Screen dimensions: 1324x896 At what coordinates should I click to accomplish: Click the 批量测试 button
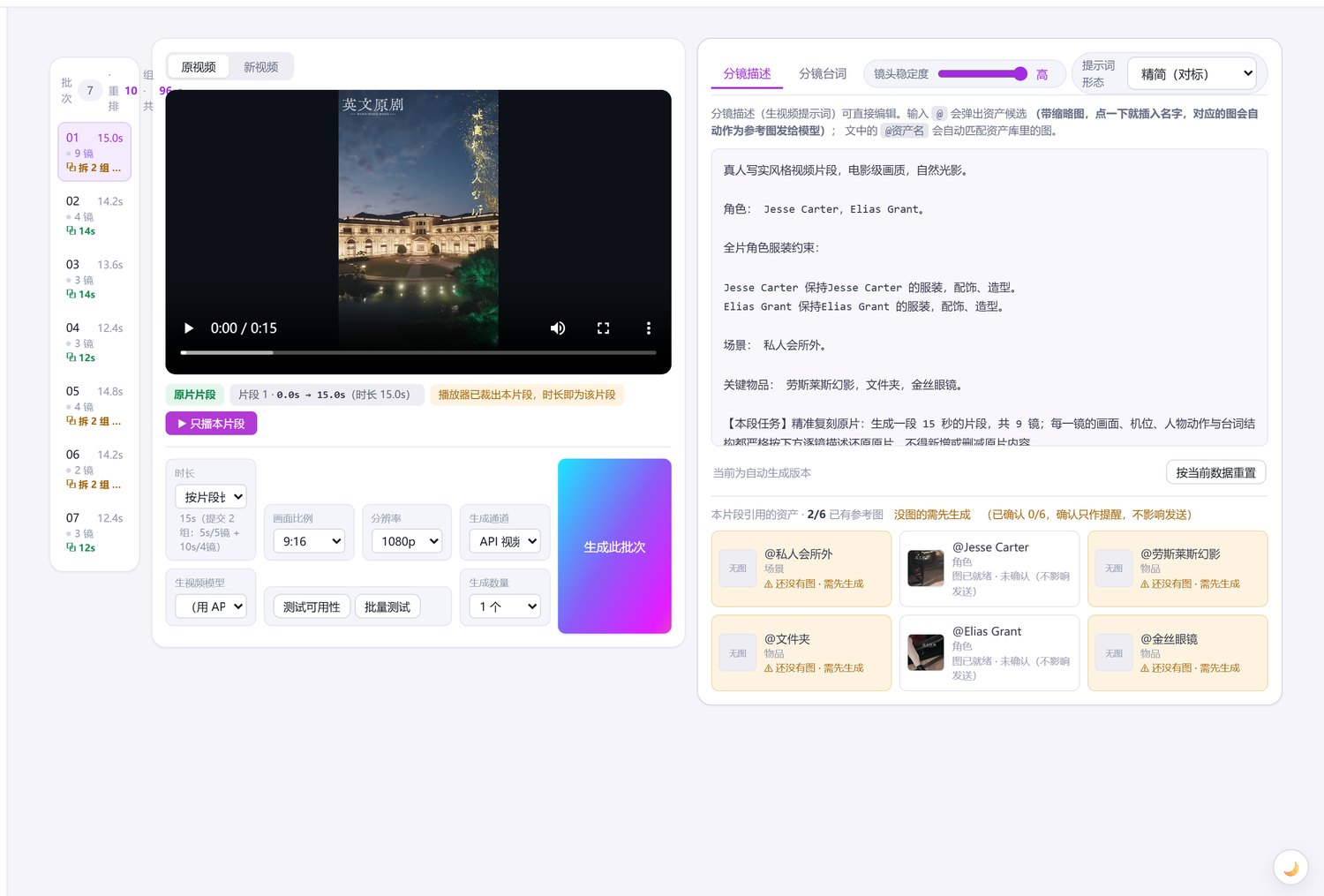pos(387,607)
